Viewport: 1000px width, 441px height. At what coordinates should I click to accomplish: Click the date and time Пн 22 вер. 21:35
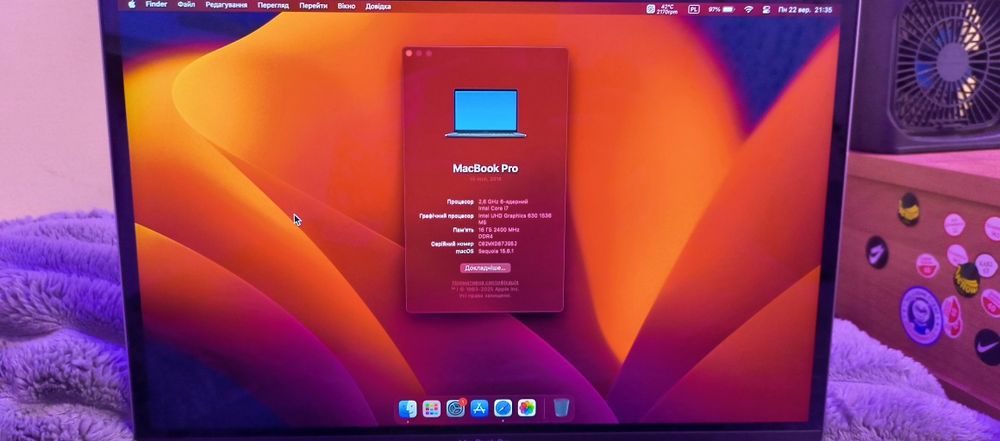[x=805, y=10]
